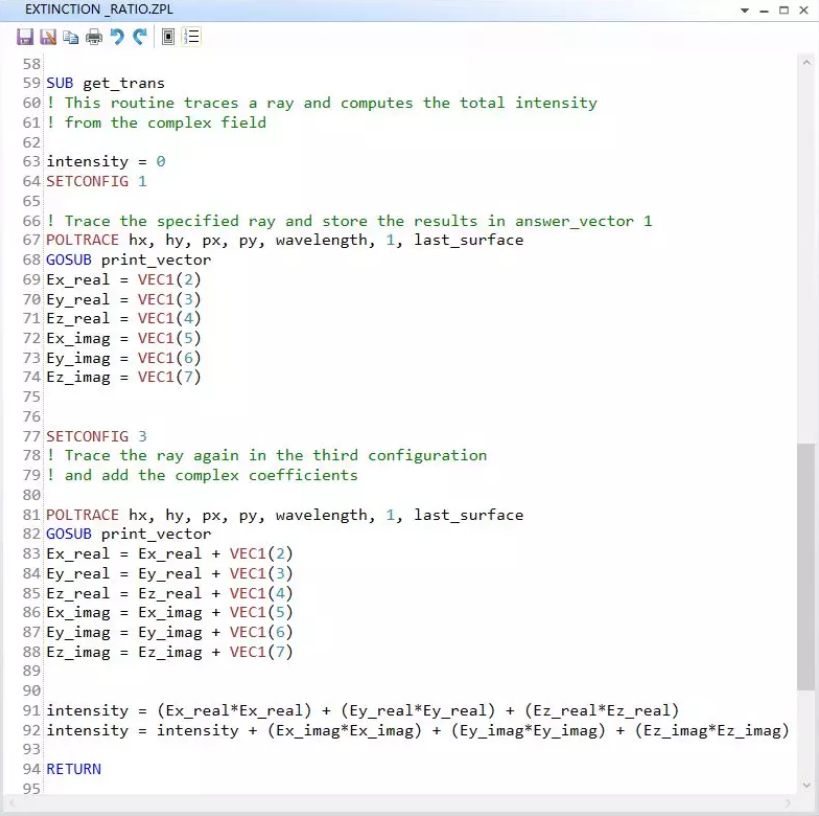The width and height of the screenshot is (819, 816).
Task: Select the EXTINCTION_RATIO.ZPL title tab
Action: coord(83,10)
